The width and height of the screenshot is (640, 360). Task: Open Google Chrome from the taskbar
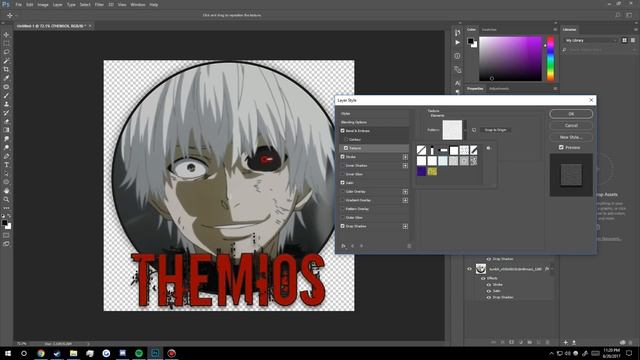pos(41,353)
